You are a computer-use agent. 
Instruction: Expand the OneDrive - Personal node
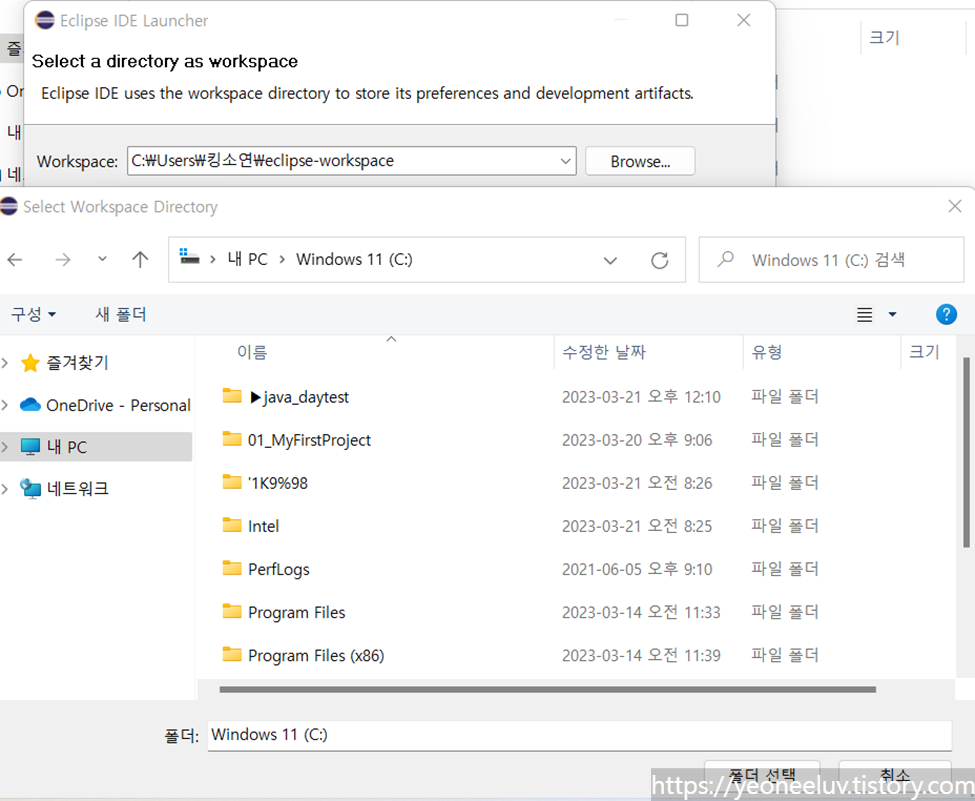coord(5,405)
